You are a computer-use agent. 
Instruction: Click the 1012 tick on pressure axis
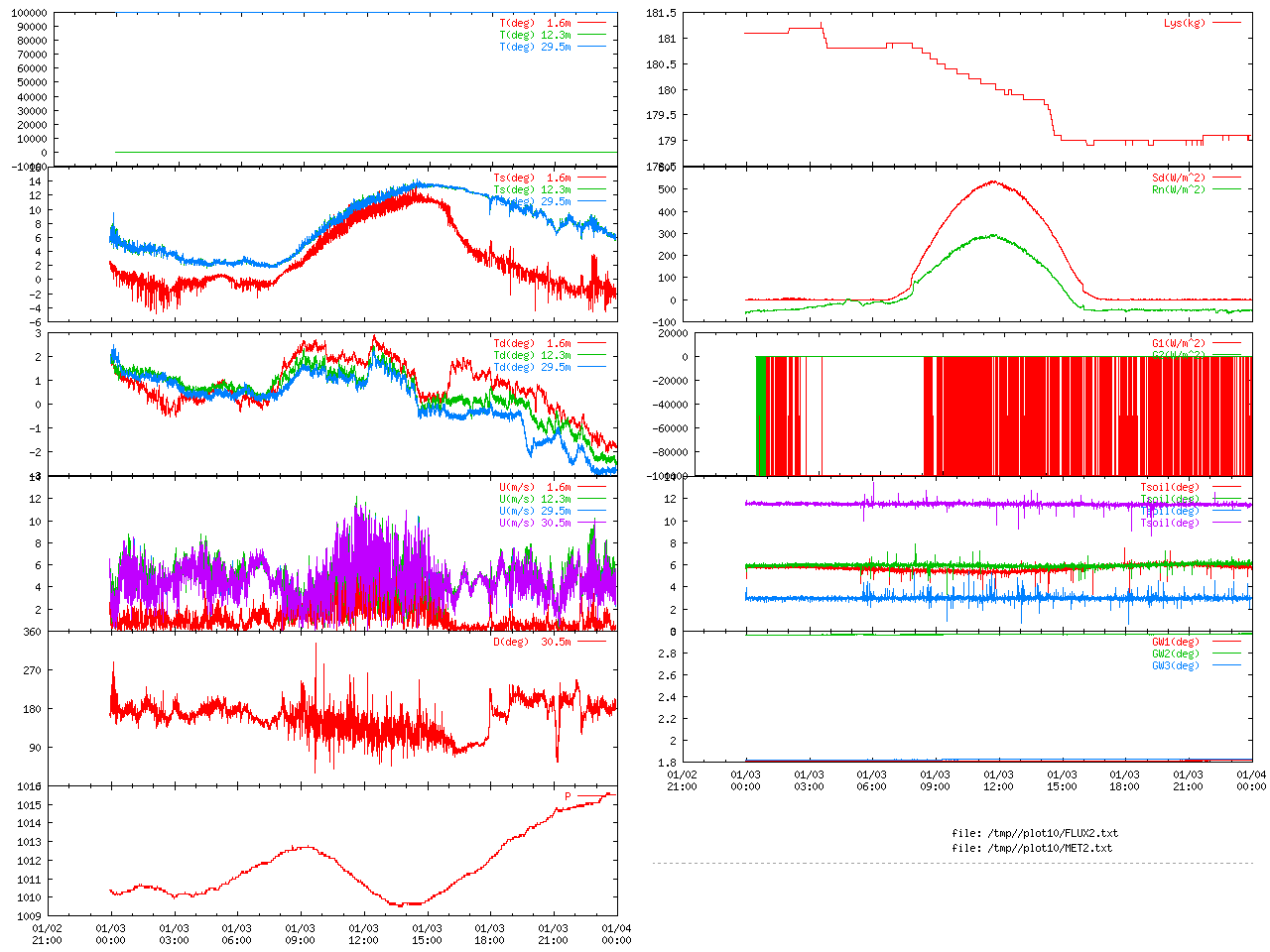[x=29, y=861]
